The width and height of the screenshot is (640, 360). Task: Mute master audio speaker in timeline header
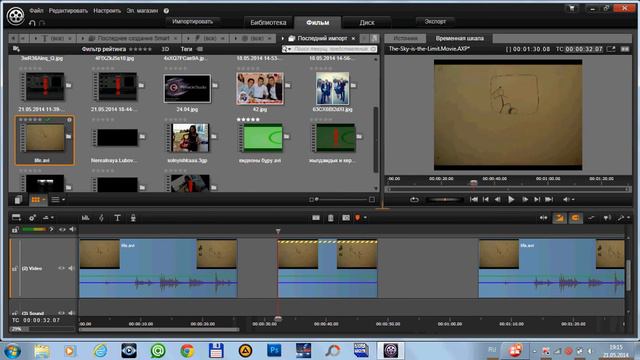[x=72, y=229]
